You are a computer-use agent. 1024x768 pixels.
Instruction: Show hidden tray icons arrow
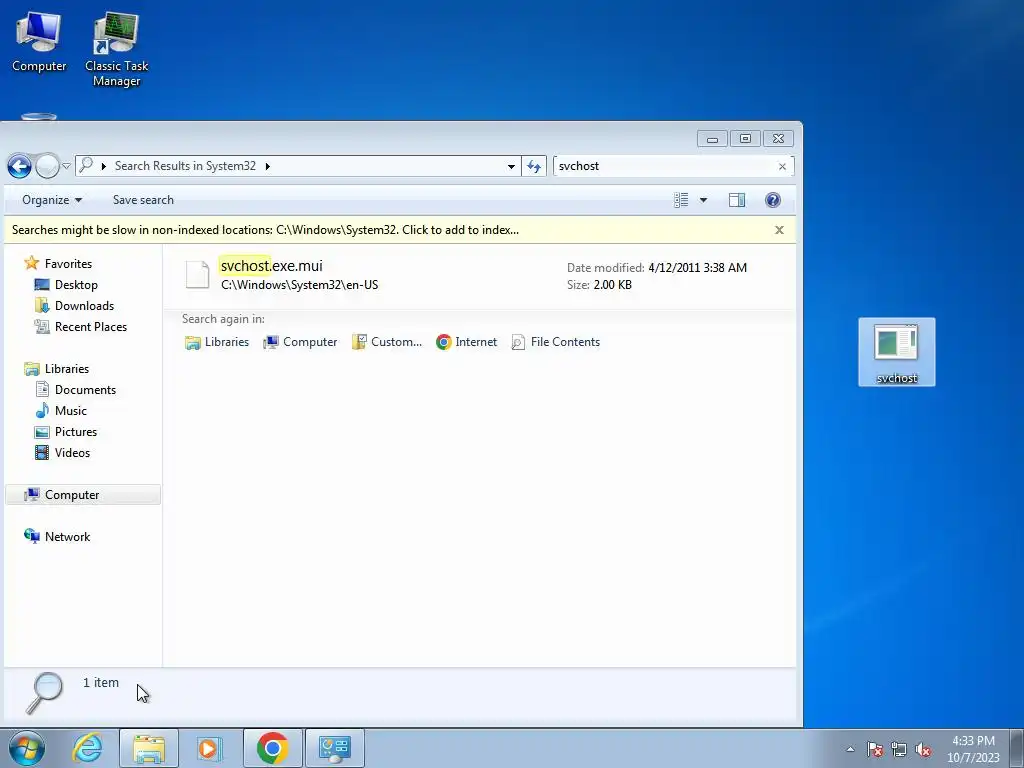tap(850, 749)
